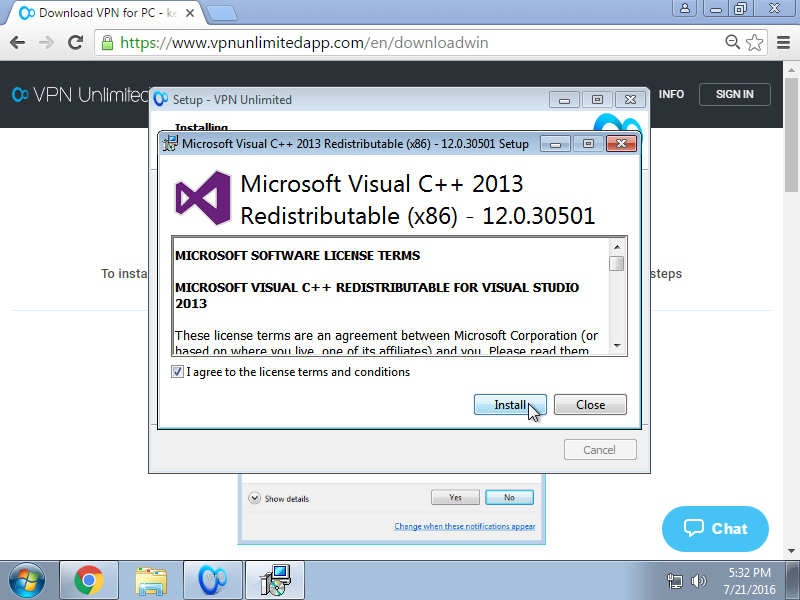This screenshot has width=800, height=600.
Task: Open Chrome hamburger menu
Action: [783, 43]
